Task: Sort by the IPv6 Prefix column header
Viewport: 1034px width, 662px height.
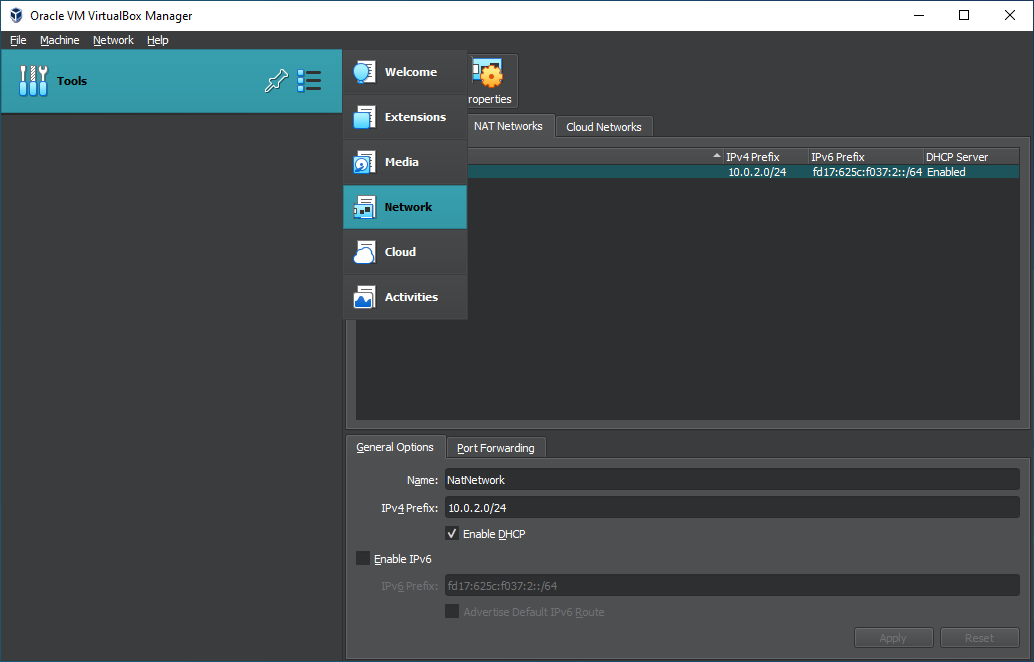Action: (866, 157)
